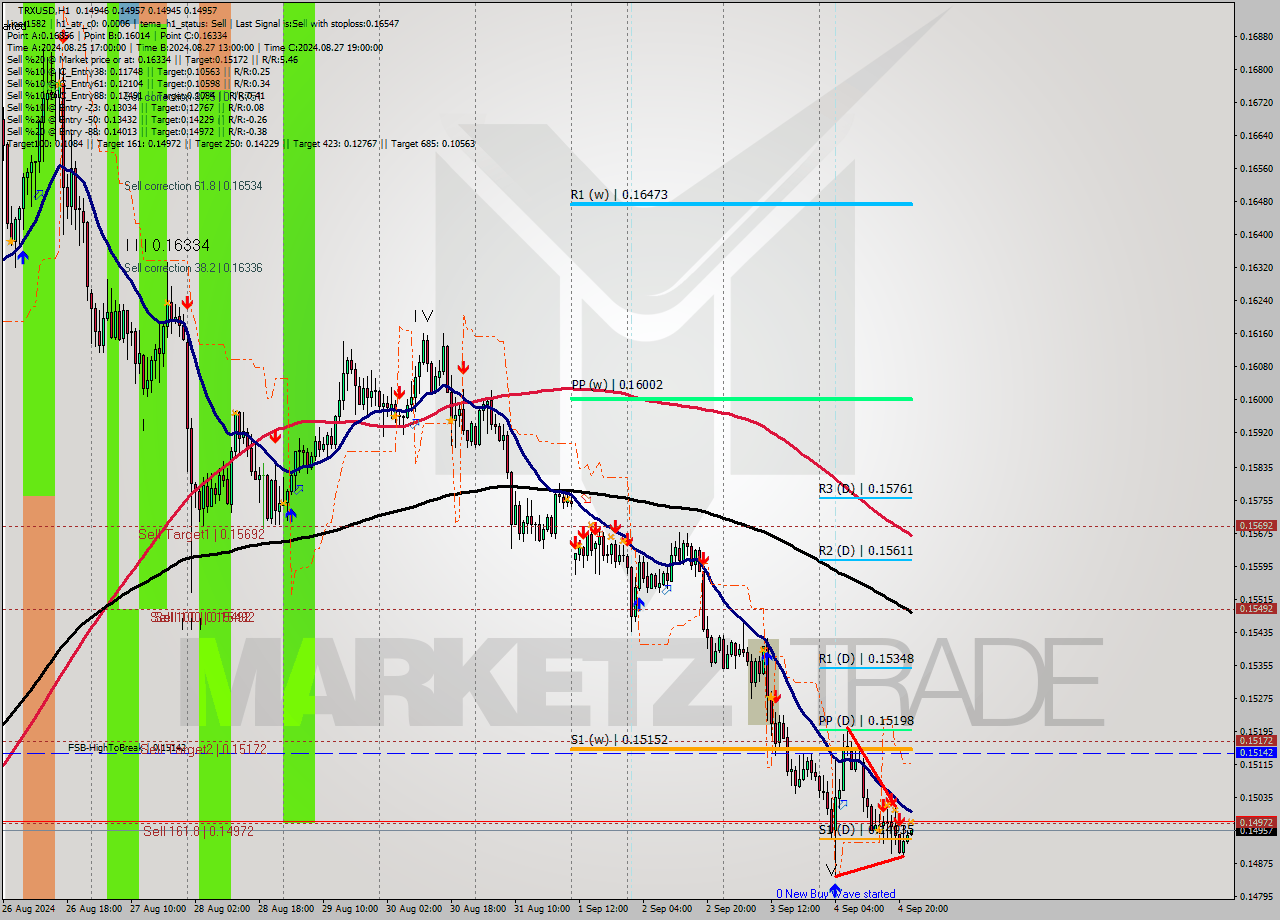
Task: Select the PP (D) | 0.15198 label
Action: [x=866, y=721]
